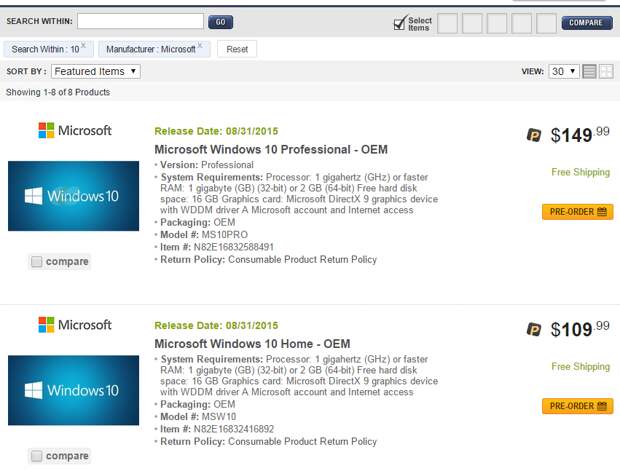Click Model # MS10PRO text
The height and width of the screenshot is (471, 620).
(204, 235)
